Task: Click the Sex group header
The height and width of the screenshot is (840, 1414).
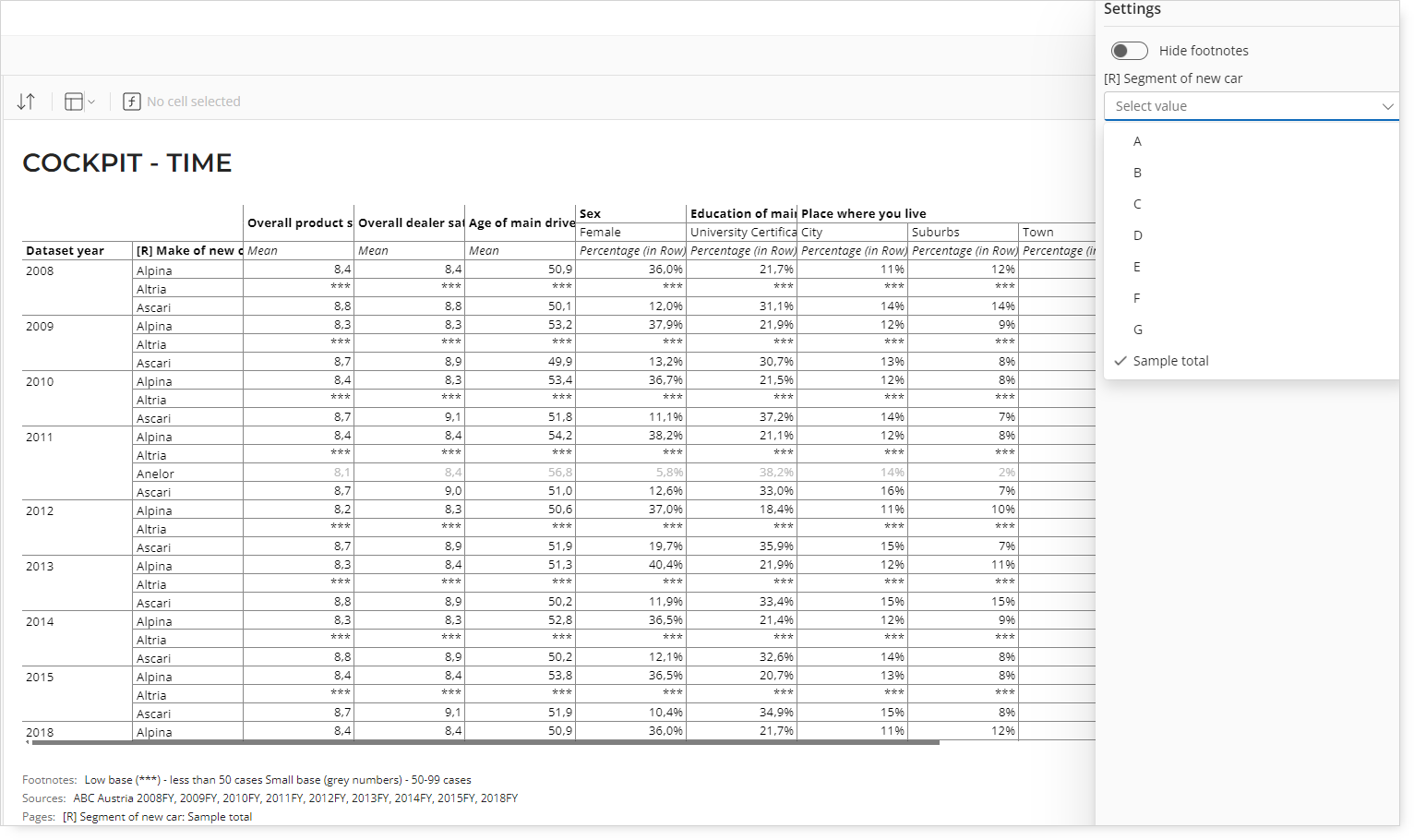Action: tap(631, 214)
